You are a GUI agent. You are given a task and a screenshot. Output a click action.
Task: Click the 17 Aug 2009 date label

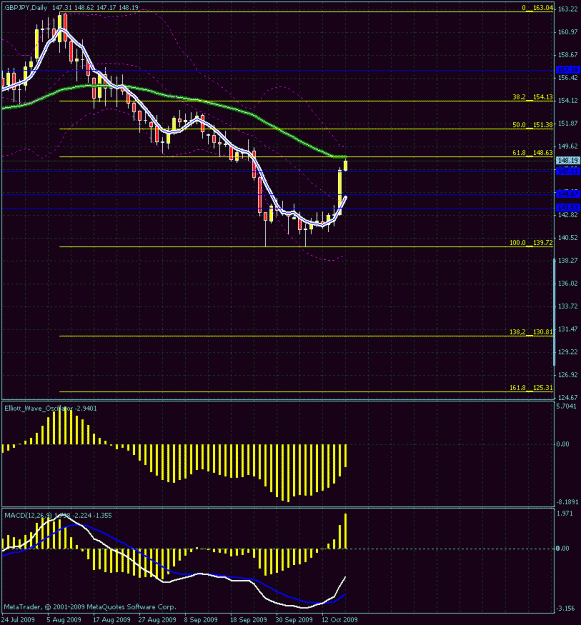[x=112, y=620]
